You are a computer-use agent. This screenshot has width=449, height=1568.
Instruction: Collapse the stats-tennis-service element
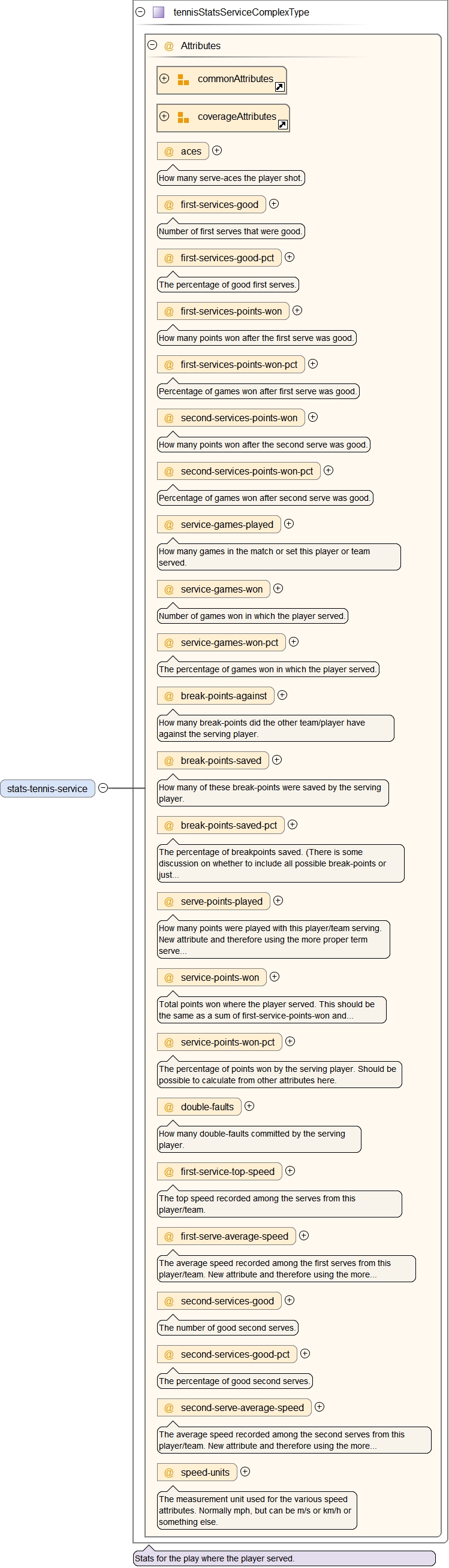pyautogui.click(x=103, y=788)
